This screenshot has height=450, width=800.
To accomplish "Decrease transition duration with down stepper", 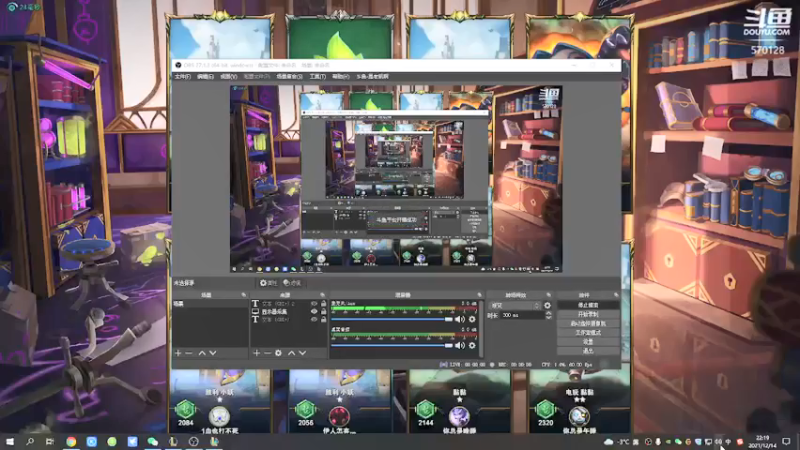I will [548, 317].
